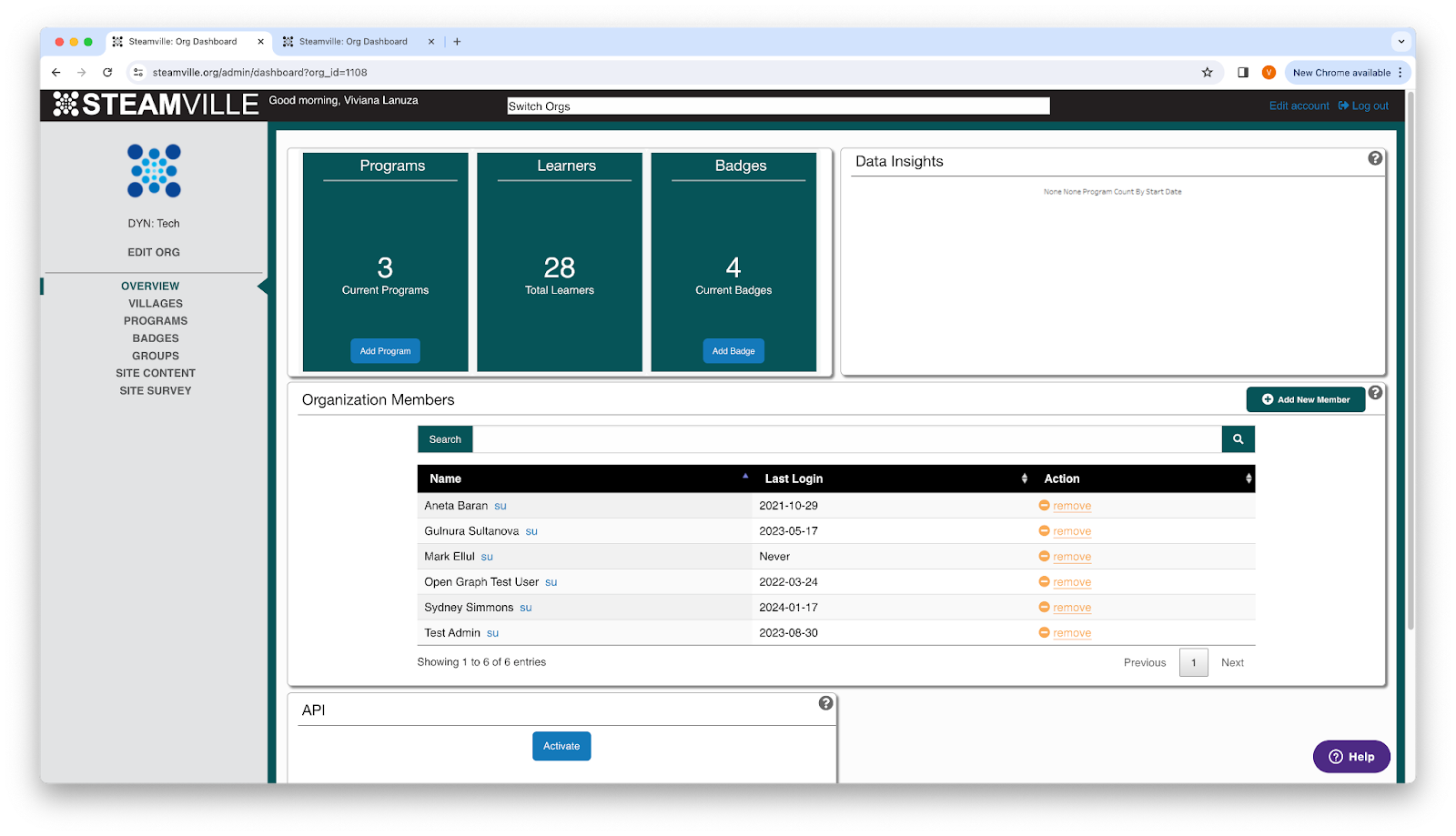Go to Site Survey in sidebar
The height and width of the screenshot is (836, 1456).
(x=156, y=391)
